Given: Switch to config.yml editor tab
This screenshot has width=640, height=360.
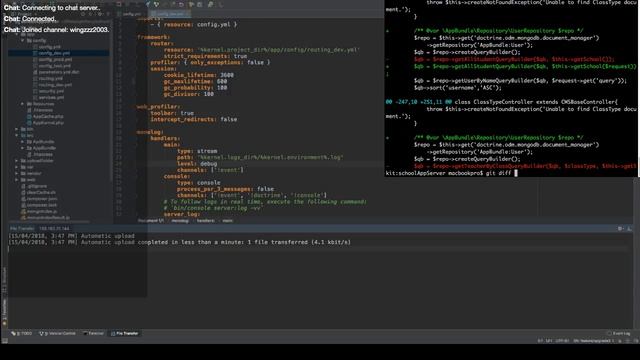Looking at the screenshot, I should [x=130, y=14].
